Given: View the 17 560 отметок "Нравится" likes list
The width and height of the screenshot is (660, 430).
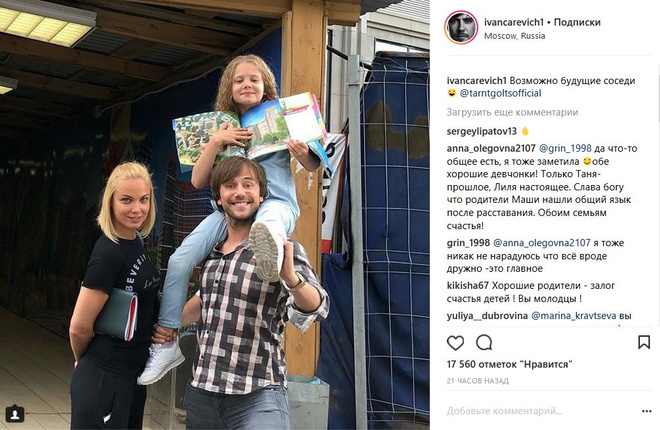Looking at the screenshot, I should coord(509,364).
